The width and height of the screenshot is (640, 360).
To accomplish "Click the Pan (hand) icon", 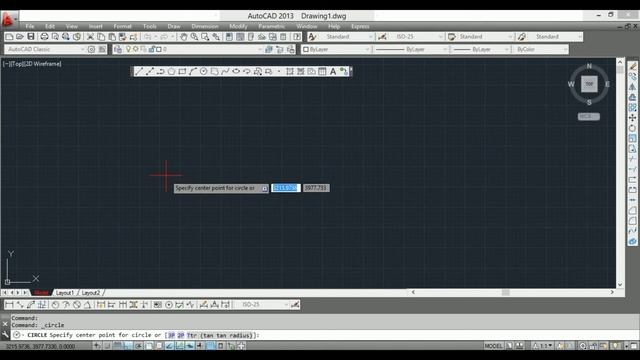I will pyautogui.click(x=184, y=37).
